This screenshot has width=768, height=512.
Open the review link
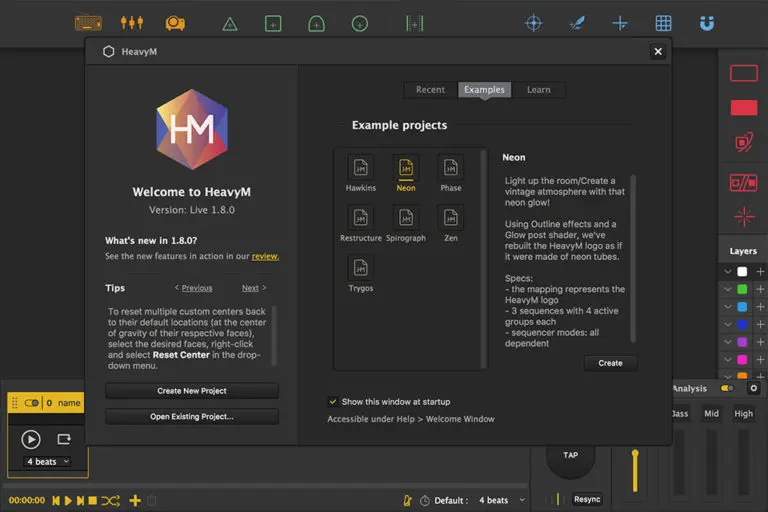coord(265,256)
